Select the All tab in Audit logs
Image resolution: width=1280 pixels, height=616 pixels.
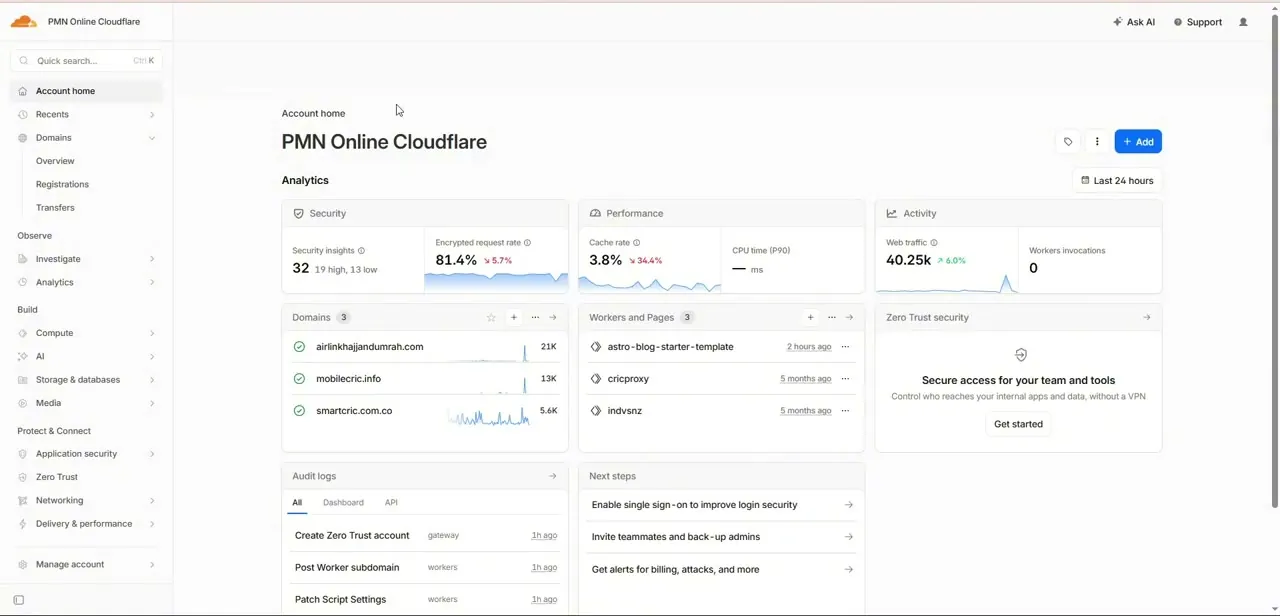point(297,503)
